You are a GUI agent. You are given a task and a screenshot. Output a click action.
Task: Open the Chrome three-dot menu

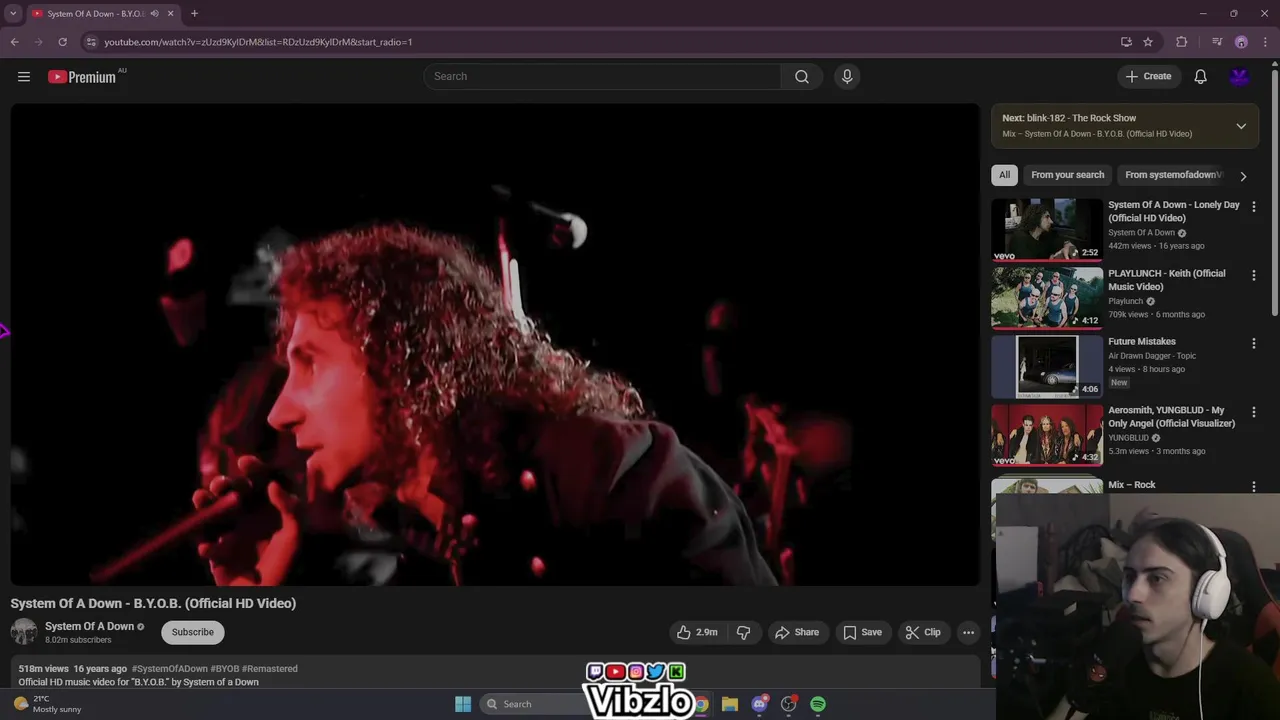tap(1266, 42)
